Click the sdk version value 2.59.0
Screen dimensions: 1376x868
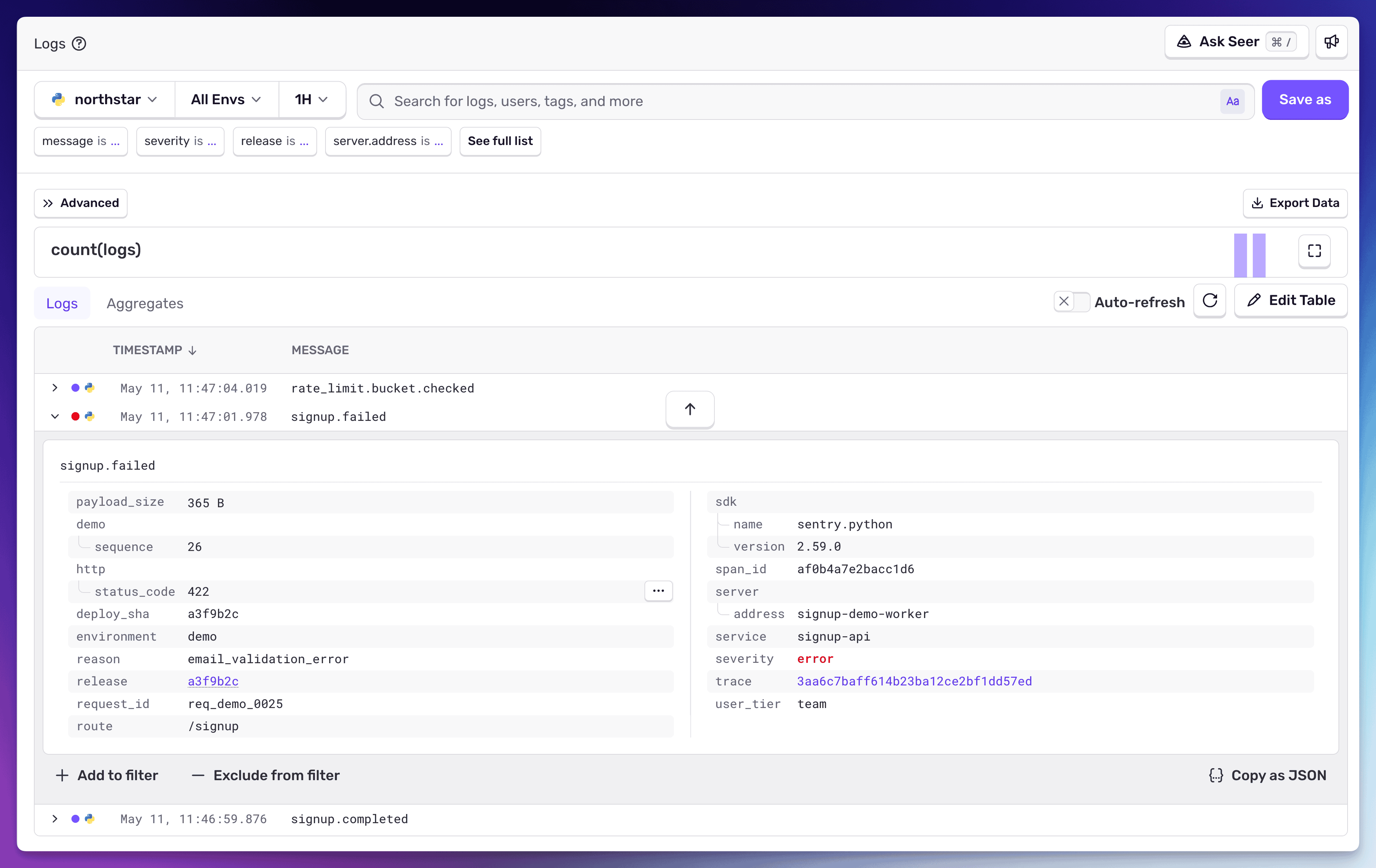click(x=819, y=546)
